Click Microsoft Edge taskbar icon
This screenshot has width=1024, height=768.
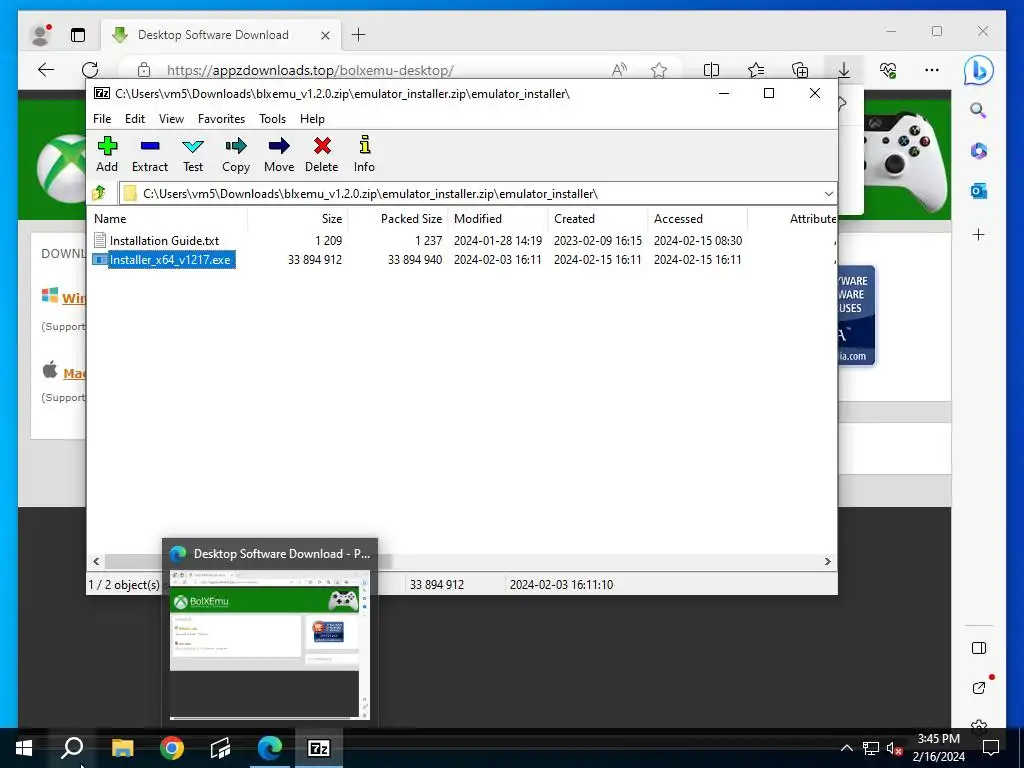[270, 748]
